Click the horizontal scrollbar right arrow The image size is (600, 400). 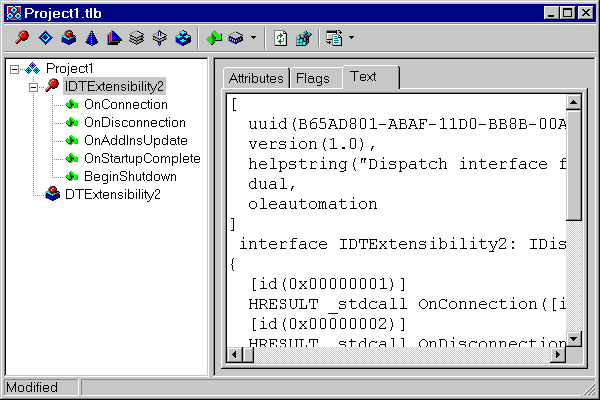(x=557, y=355)
